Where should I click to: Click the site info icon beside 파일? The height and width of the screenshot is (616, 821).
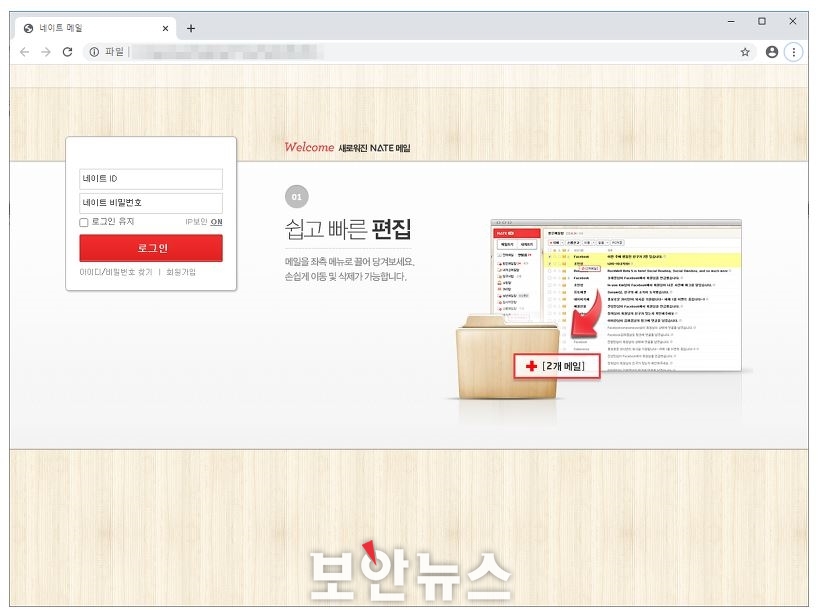94,52
